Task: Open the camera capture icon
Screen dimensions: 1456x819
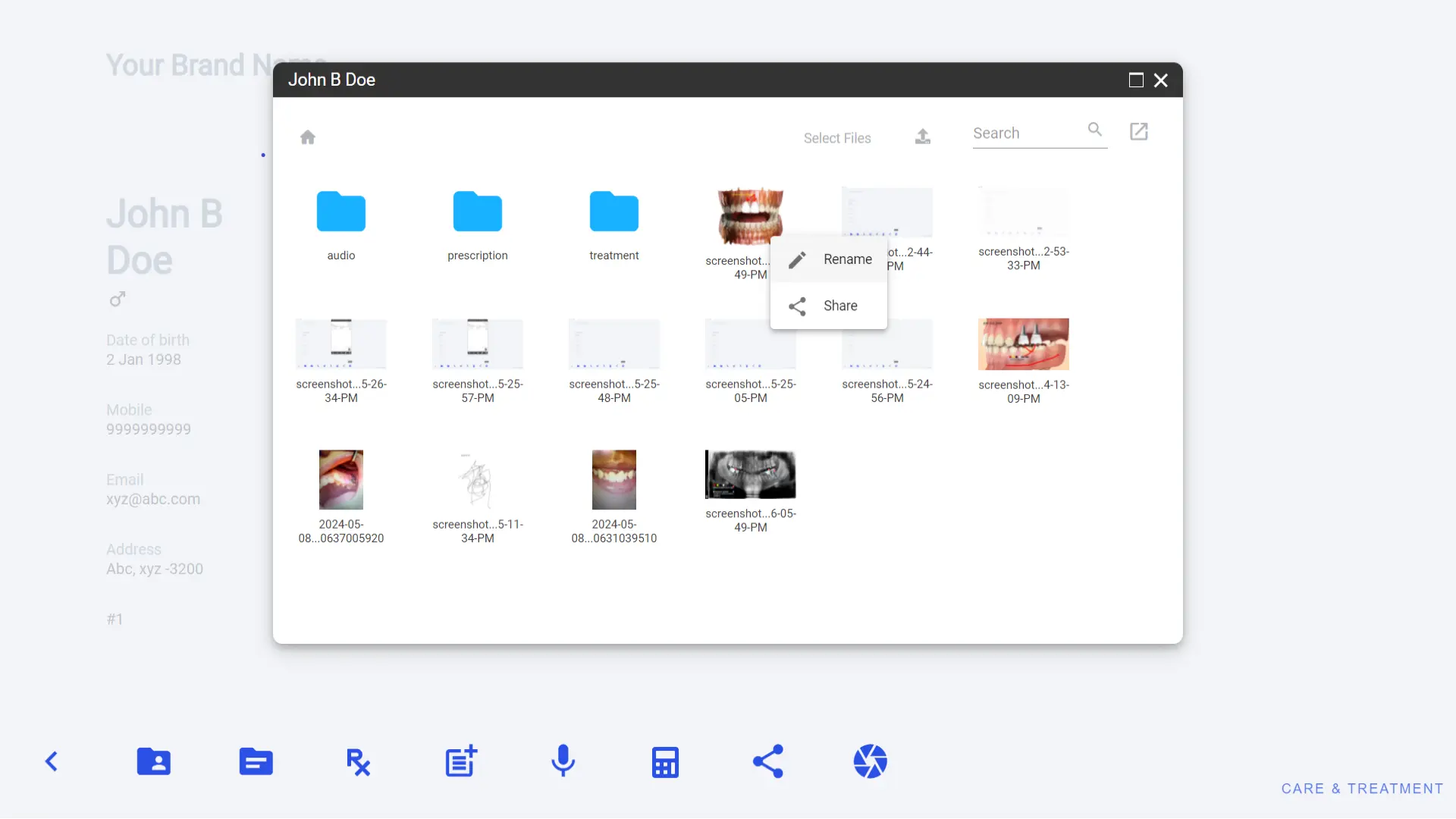Action: pos(869,761)
